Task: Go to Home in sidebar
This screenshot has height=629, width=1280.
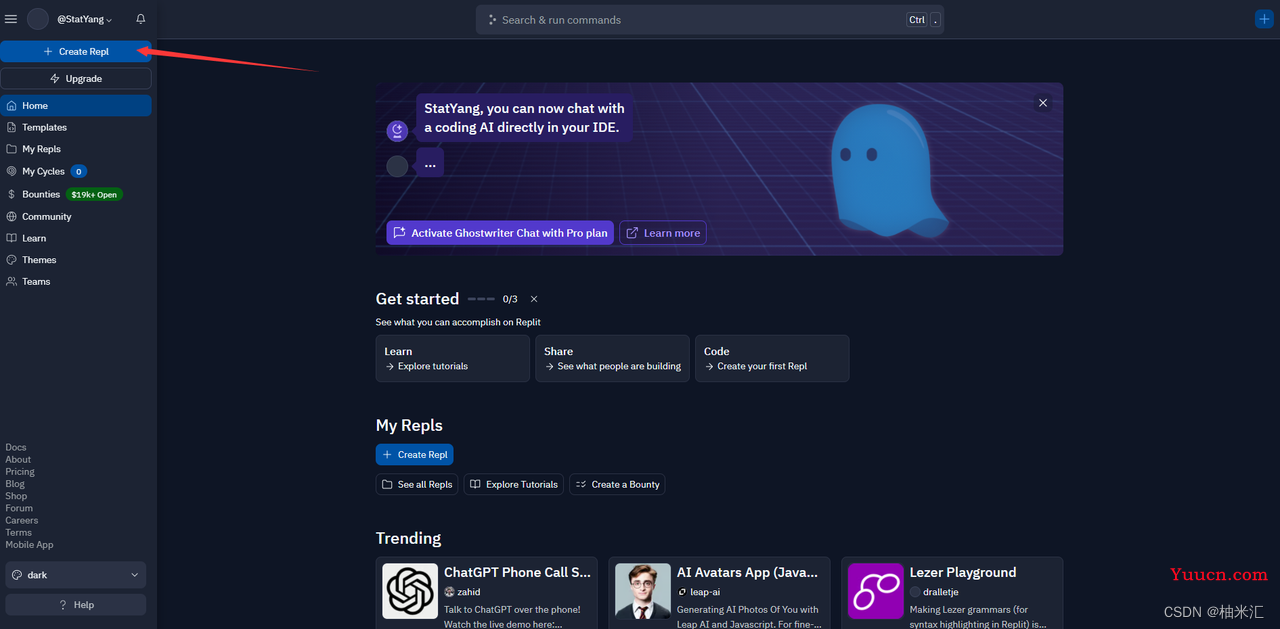Action: point(76,105)
